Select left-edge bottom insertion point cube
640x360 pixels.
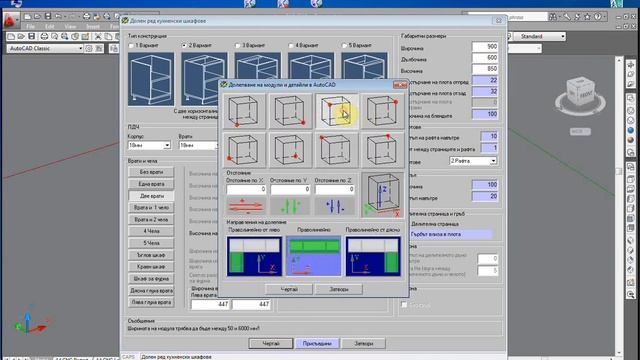tap(244, 150)
